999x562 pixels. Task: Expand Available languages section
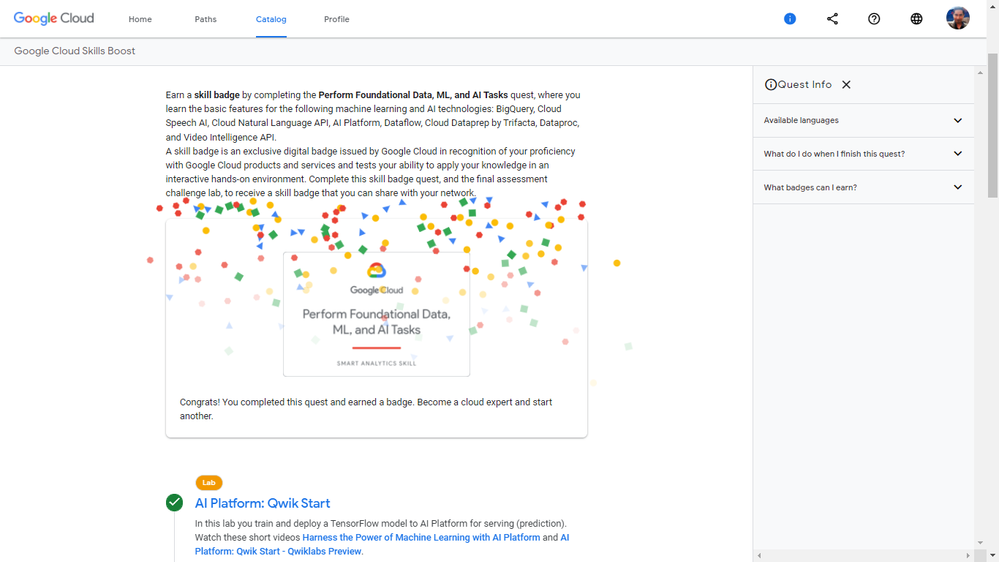click(863, 120)
